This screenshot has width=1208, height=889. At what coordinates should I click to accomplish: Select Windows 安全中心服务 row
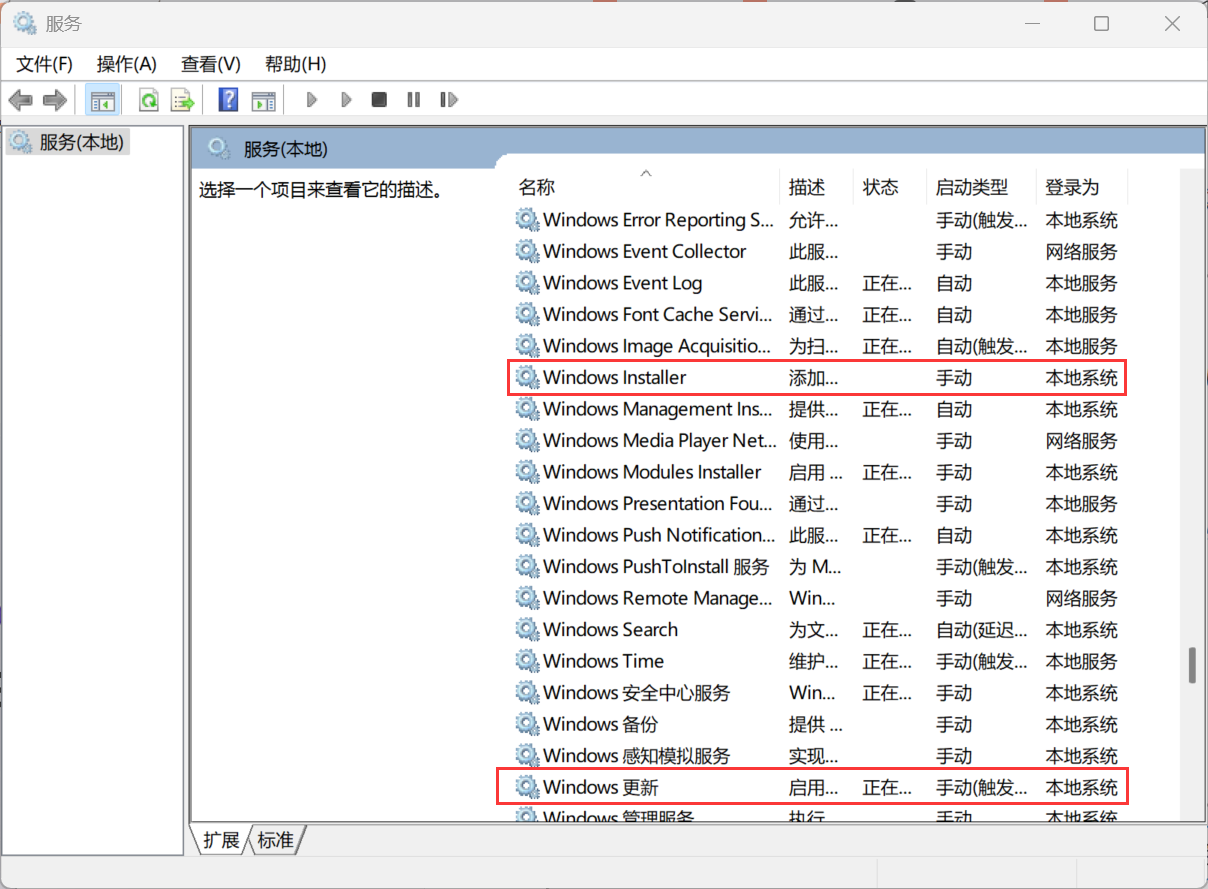click(818, 693)
